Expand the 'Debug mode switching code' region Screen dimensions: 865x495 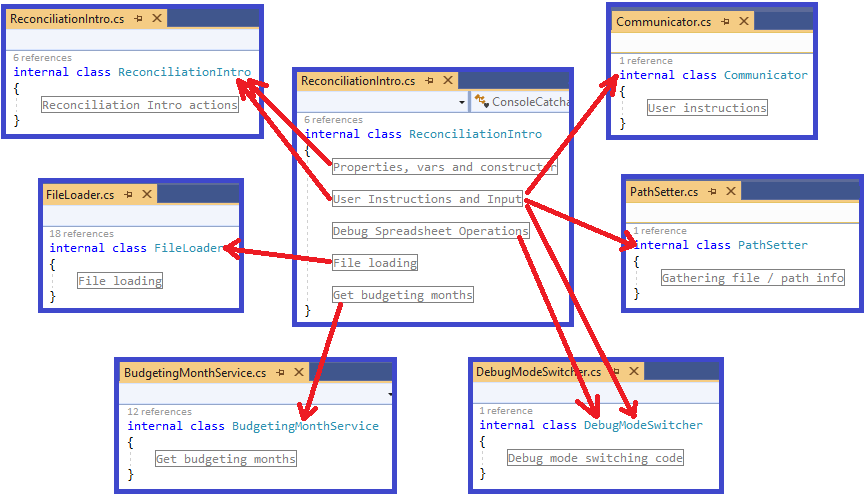pyautogui.click(x=595, y=457)
